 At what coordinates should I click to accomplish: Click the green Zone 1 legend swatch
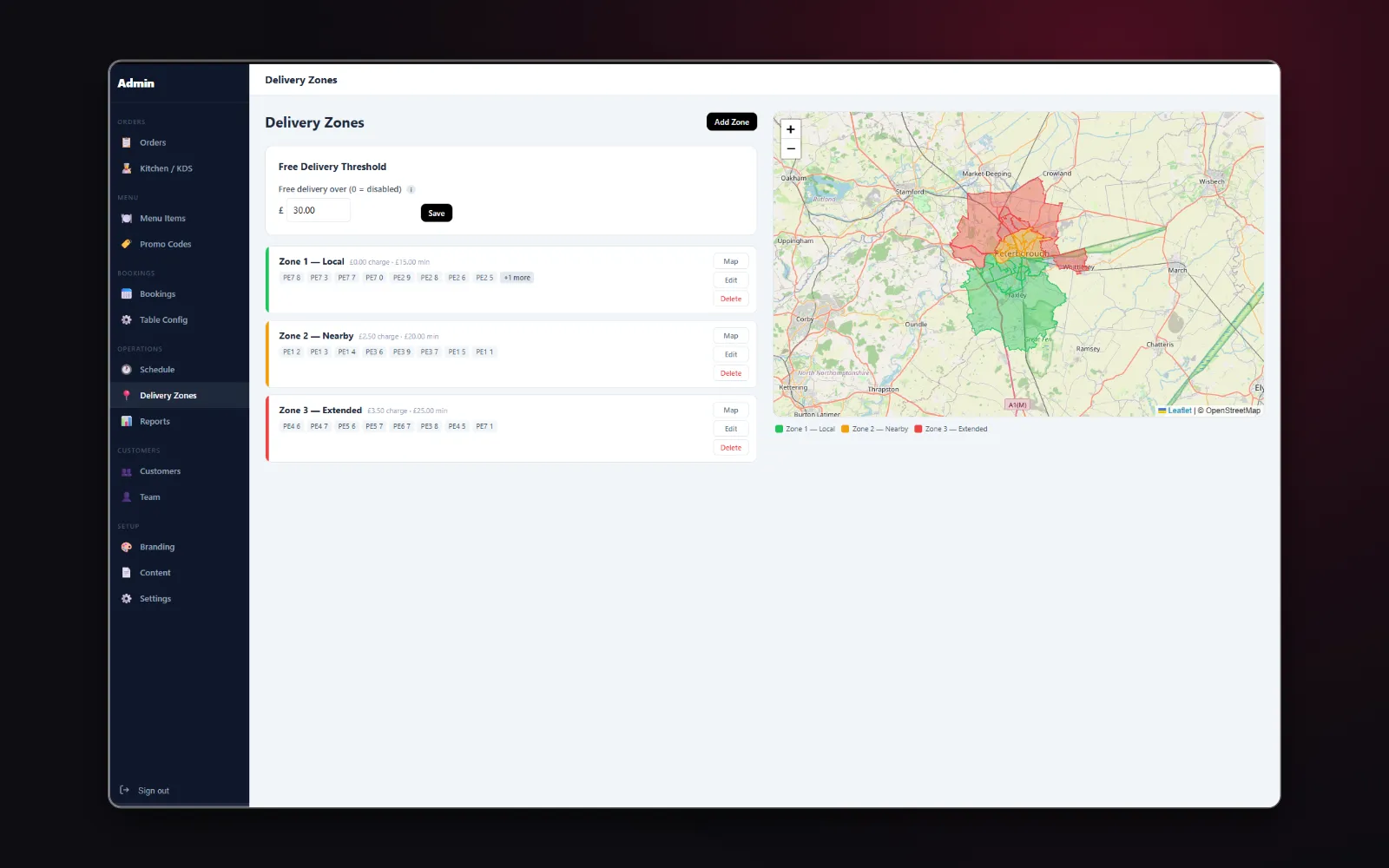pyautogui.click(x=779, y=429)
